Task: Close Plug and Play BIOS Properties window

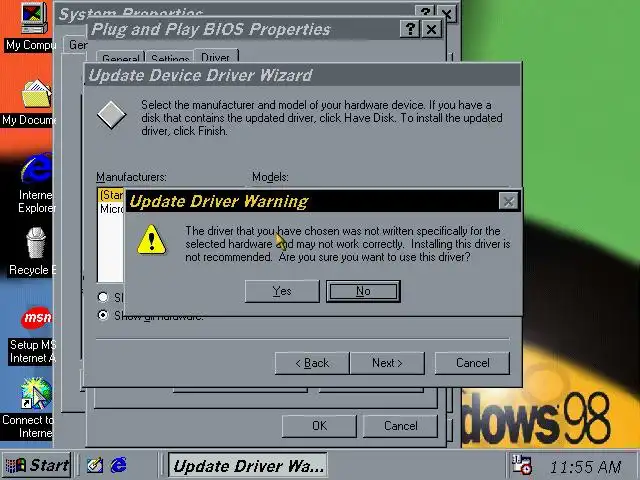Action: pos(431,29)
